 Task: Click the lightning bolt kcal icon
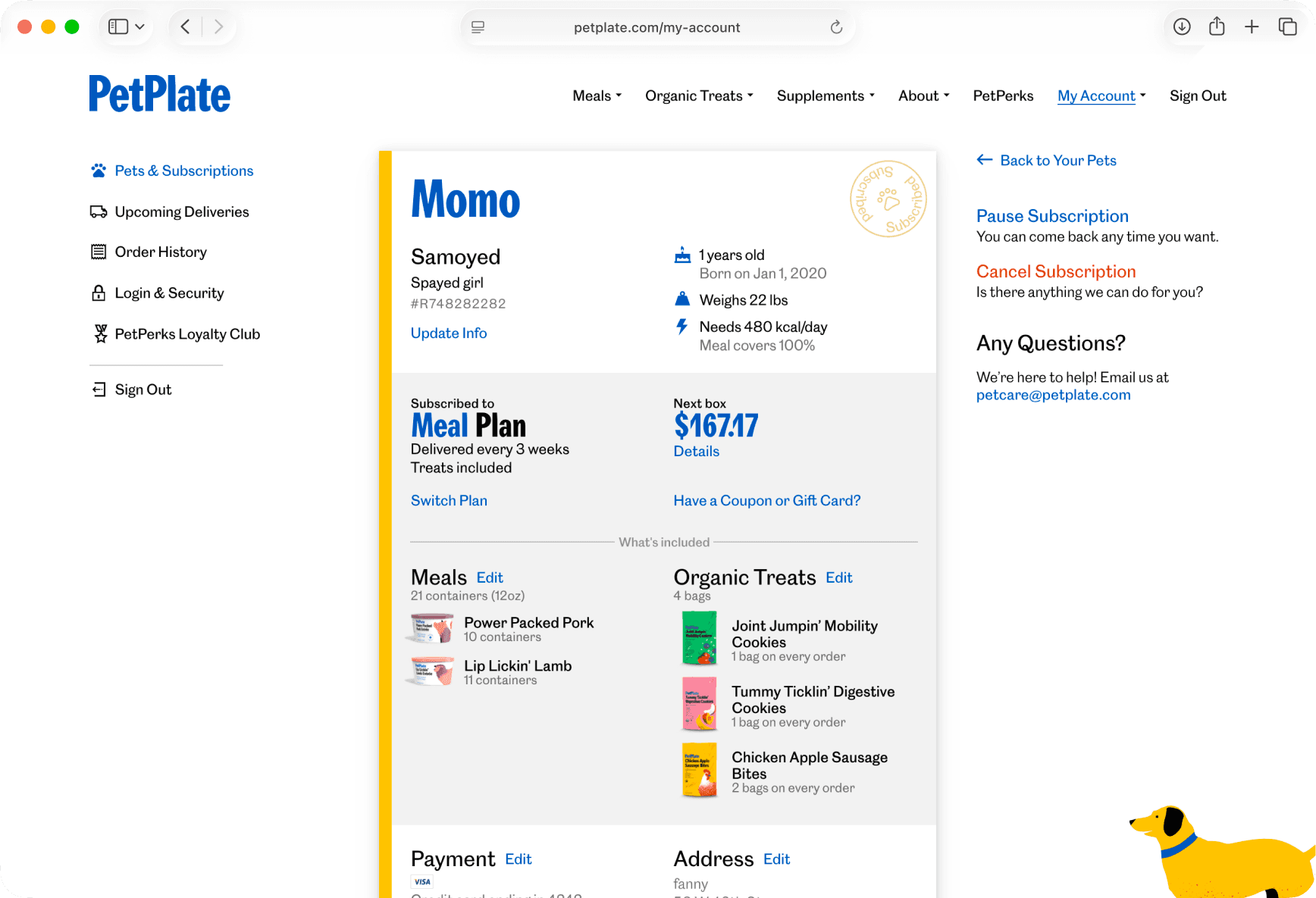pos(681,327)
